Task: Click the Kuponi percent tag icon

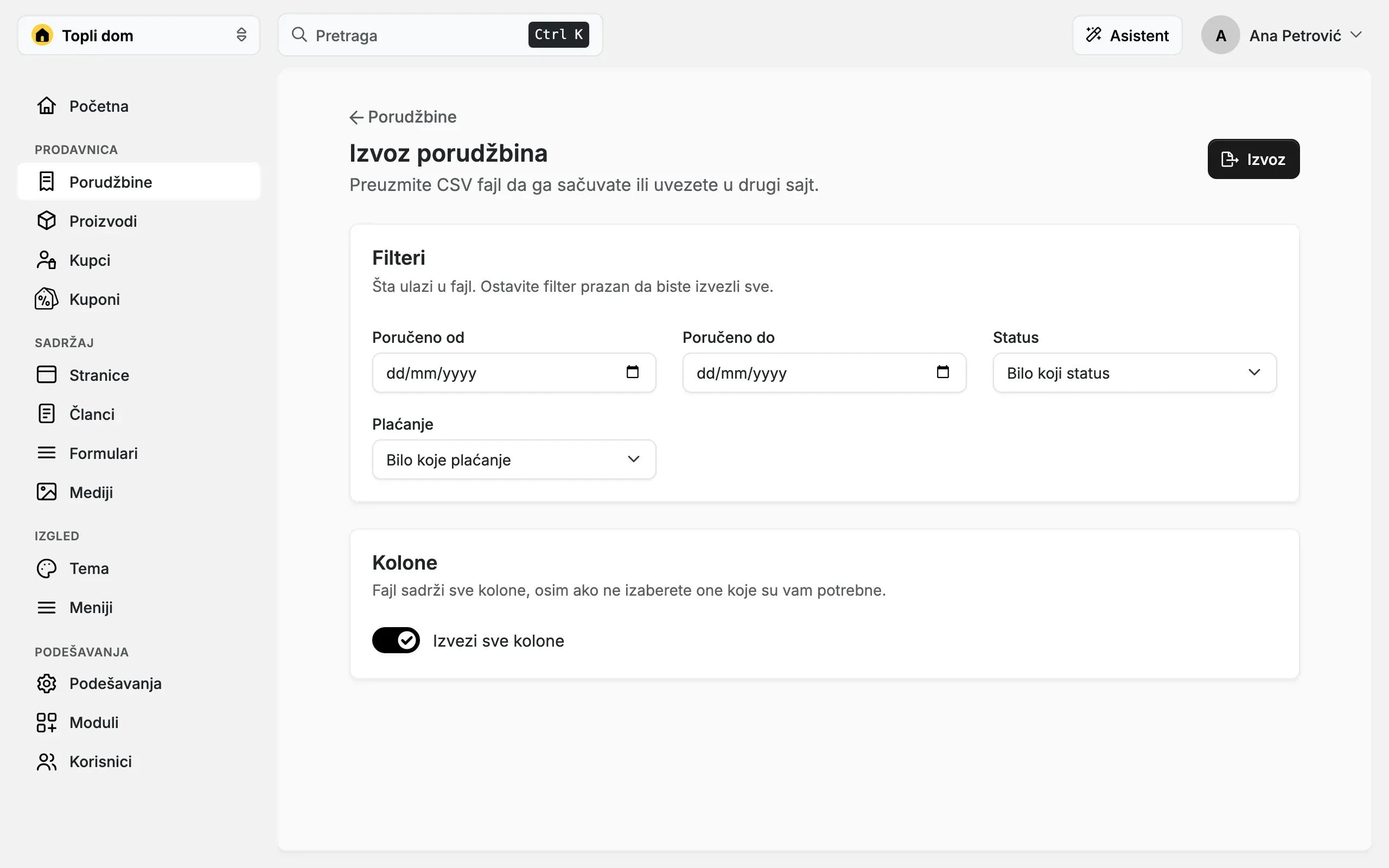Action: click(x=47, y=298)
